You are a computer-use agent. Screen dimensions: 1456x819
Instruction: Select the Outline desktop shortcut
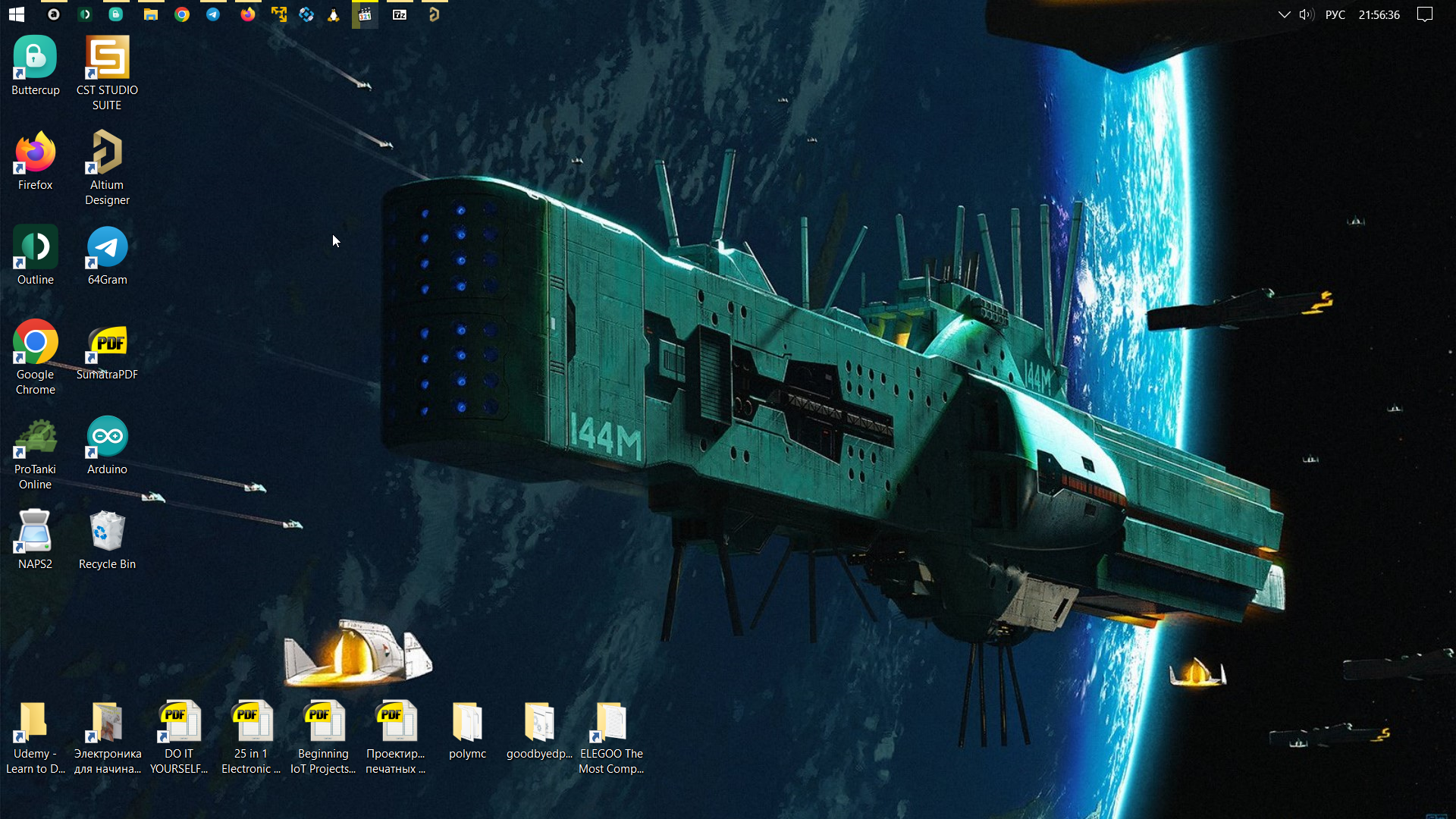point(35,256)
